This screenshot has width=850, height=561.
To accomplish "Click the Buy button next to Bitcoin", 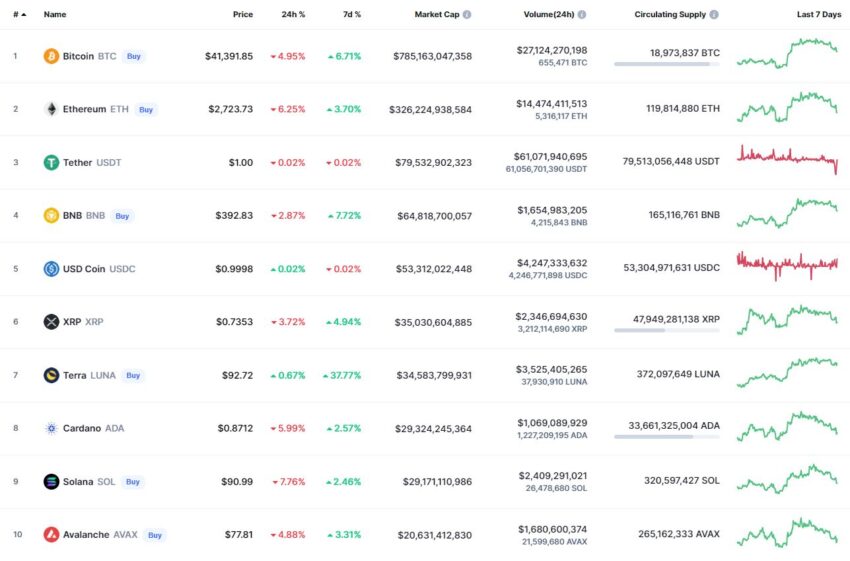I will (x=133, y=56).
